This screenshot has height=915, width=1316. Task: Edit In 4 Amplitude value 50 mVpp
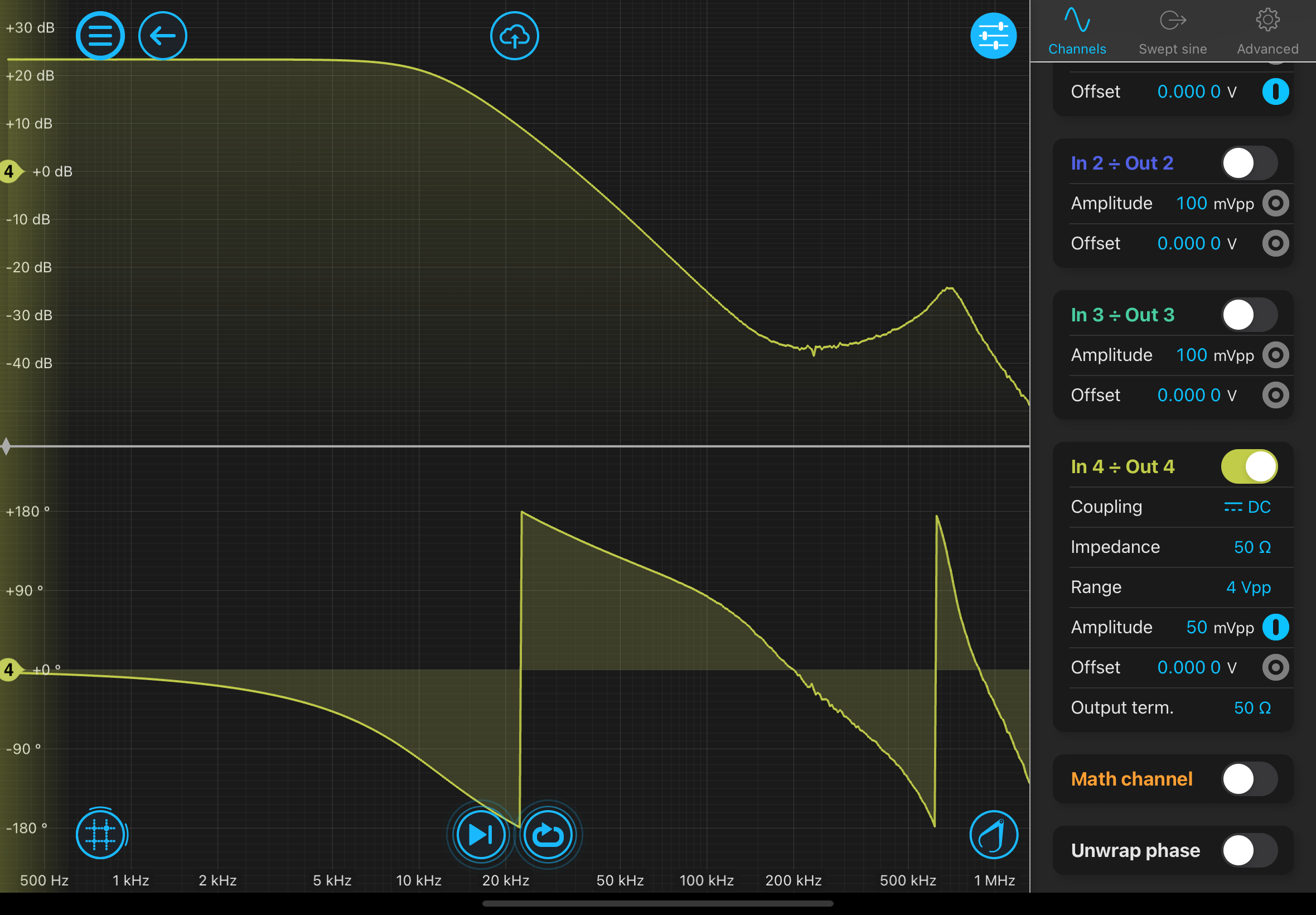click(1220, 627)
